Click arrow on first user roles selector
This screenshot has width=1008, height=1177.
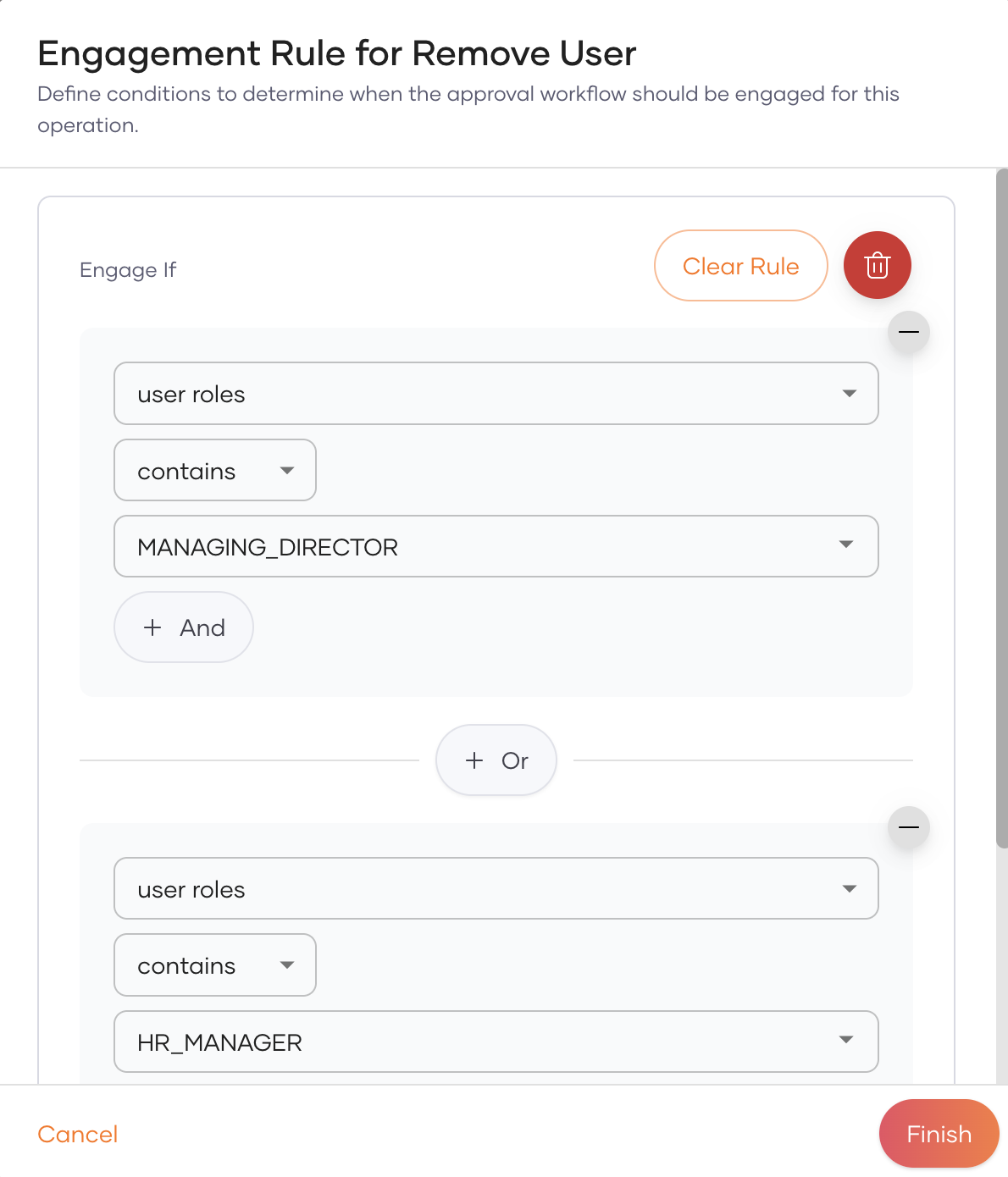coord(849,394)
